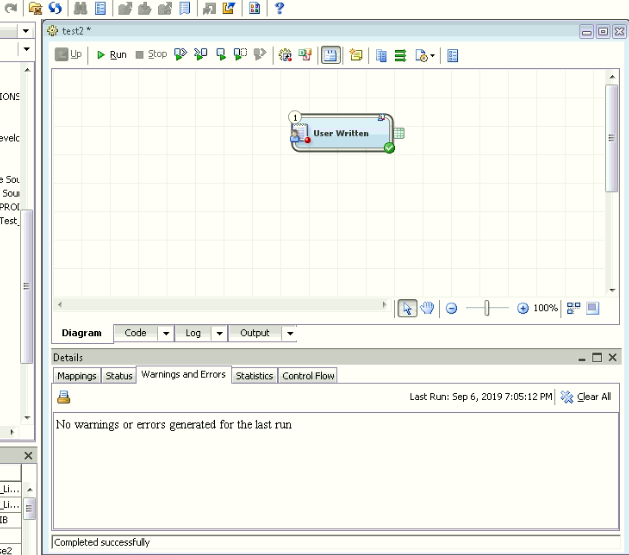Click the zoom out minus button
Viewport: 629px width, 555px height.
[x=451, y=308]
